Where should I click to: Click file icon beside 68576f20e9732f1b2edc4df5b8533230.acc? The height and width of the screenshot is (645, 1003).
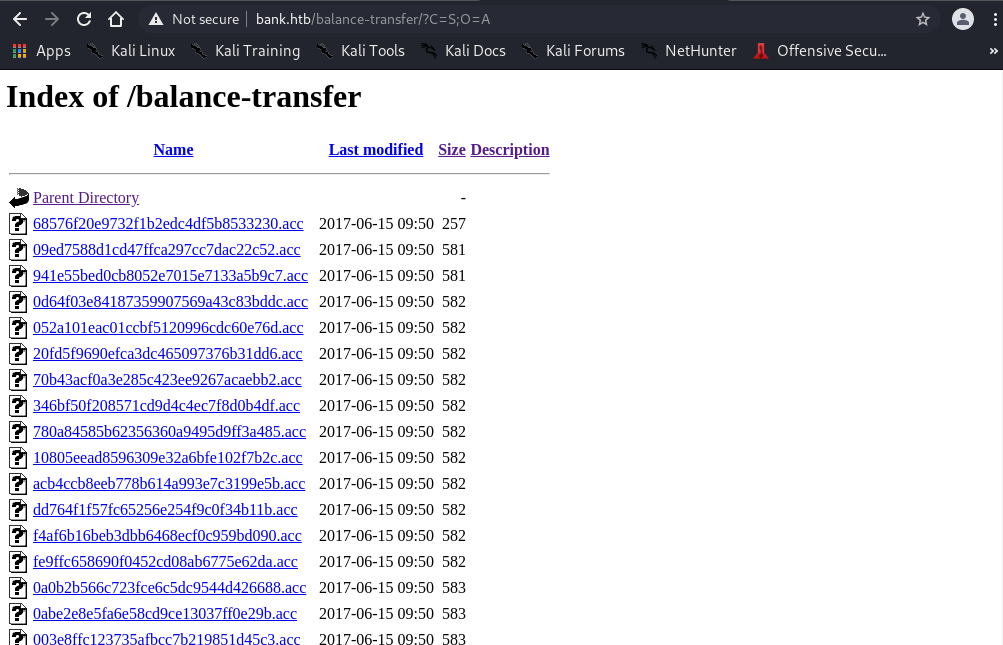(x=19, y=224)
